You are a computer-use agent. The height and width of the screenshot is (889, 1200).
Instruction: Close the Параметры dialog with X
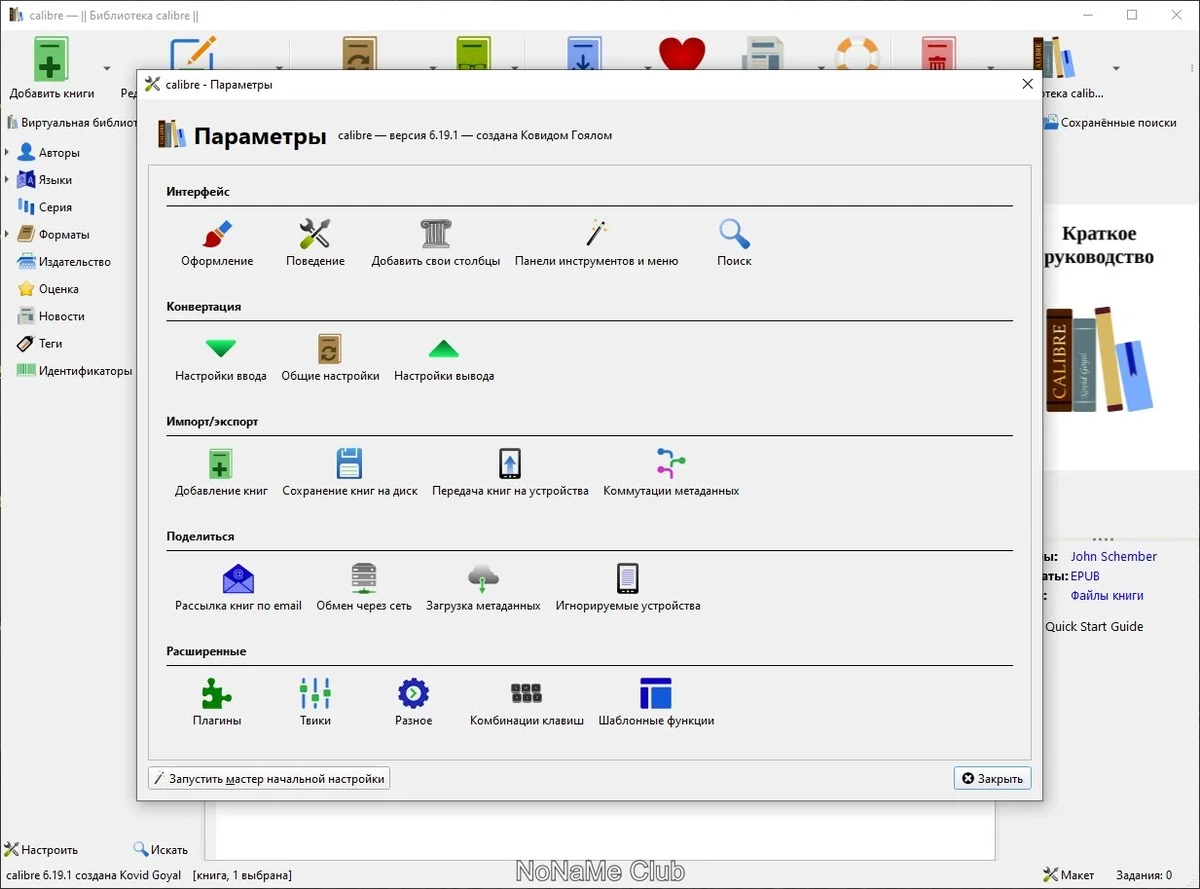point(1027,84)
